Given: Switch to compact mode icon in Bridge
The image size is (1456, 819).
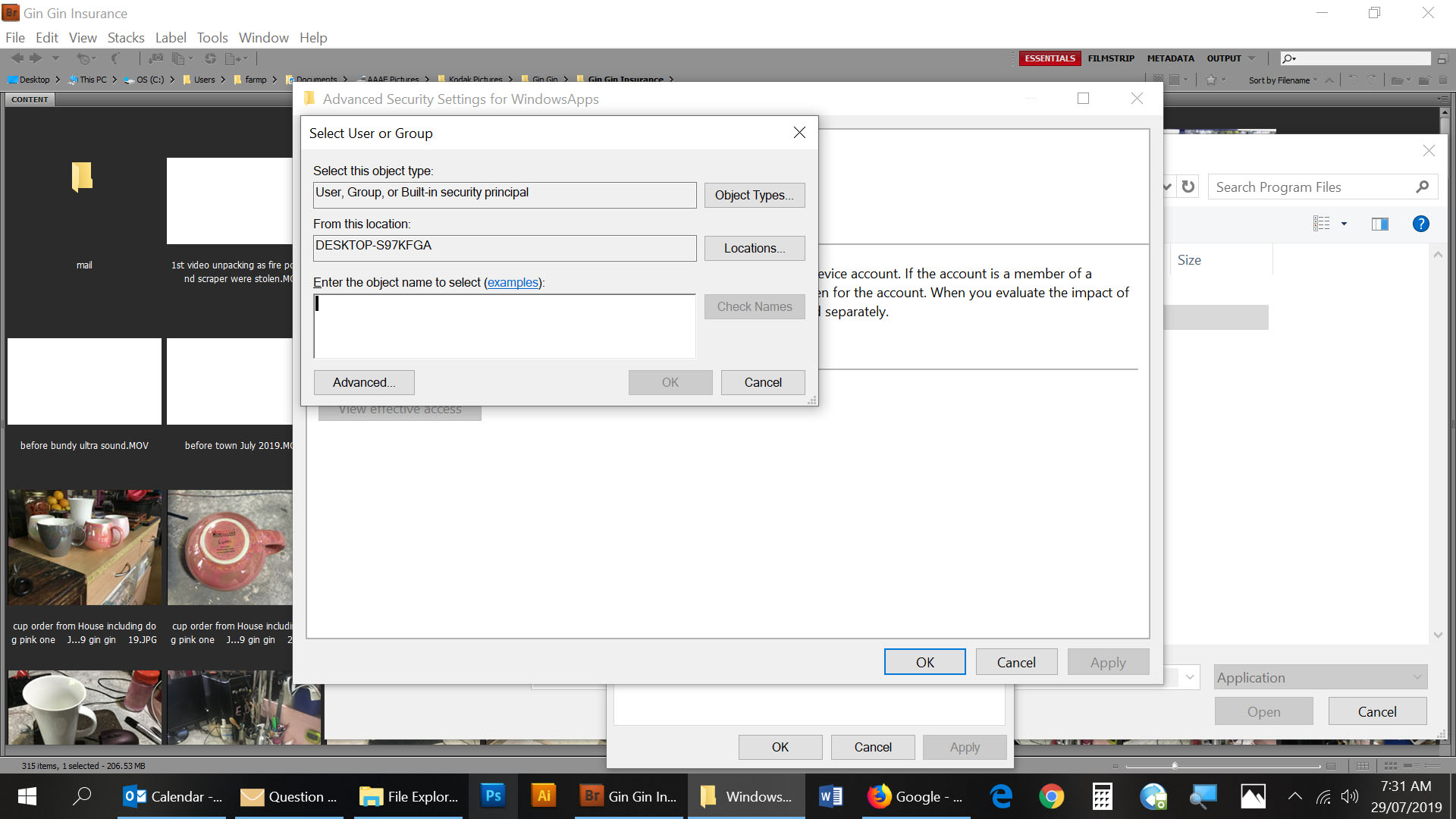Looking at the screenshot, I should tap(1442, 58).
